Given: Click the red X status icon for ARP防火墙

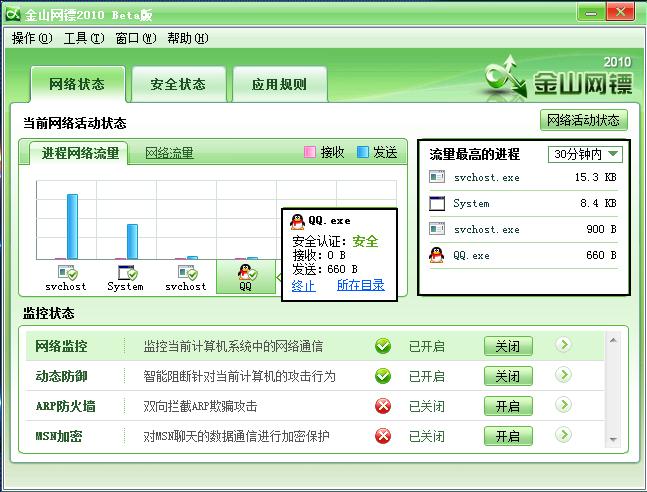Looking at the screenshot, I should click(x=383, y=406).
